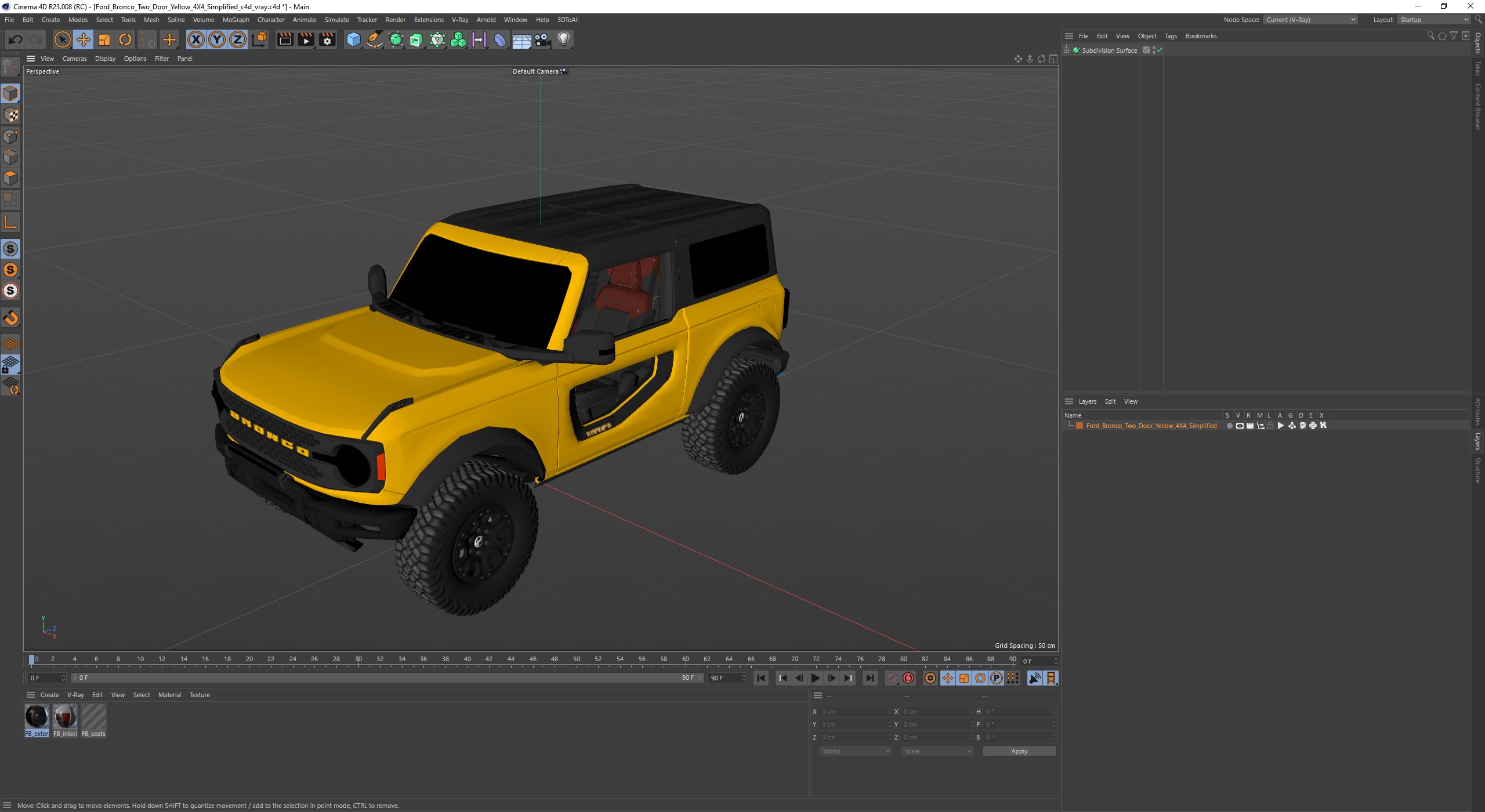Select FB_seats material thumbnail

coord(93,720)
